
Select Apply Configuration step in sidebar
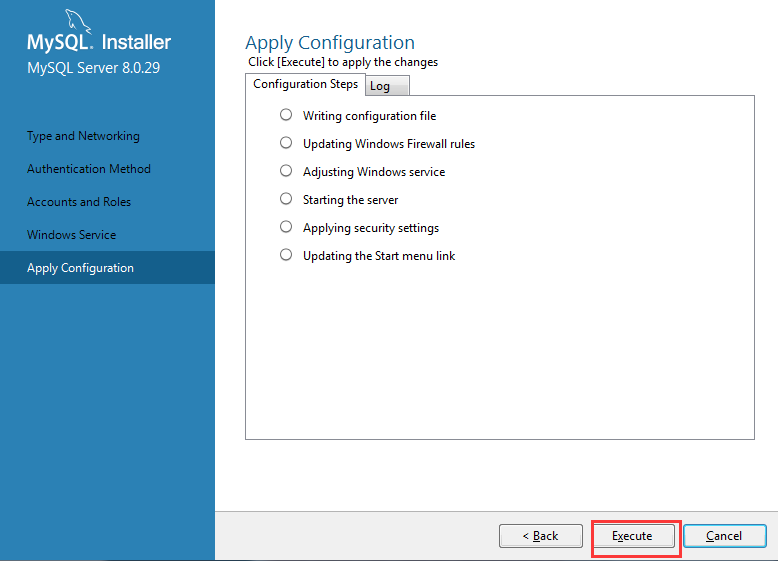[x=107, y=267]
